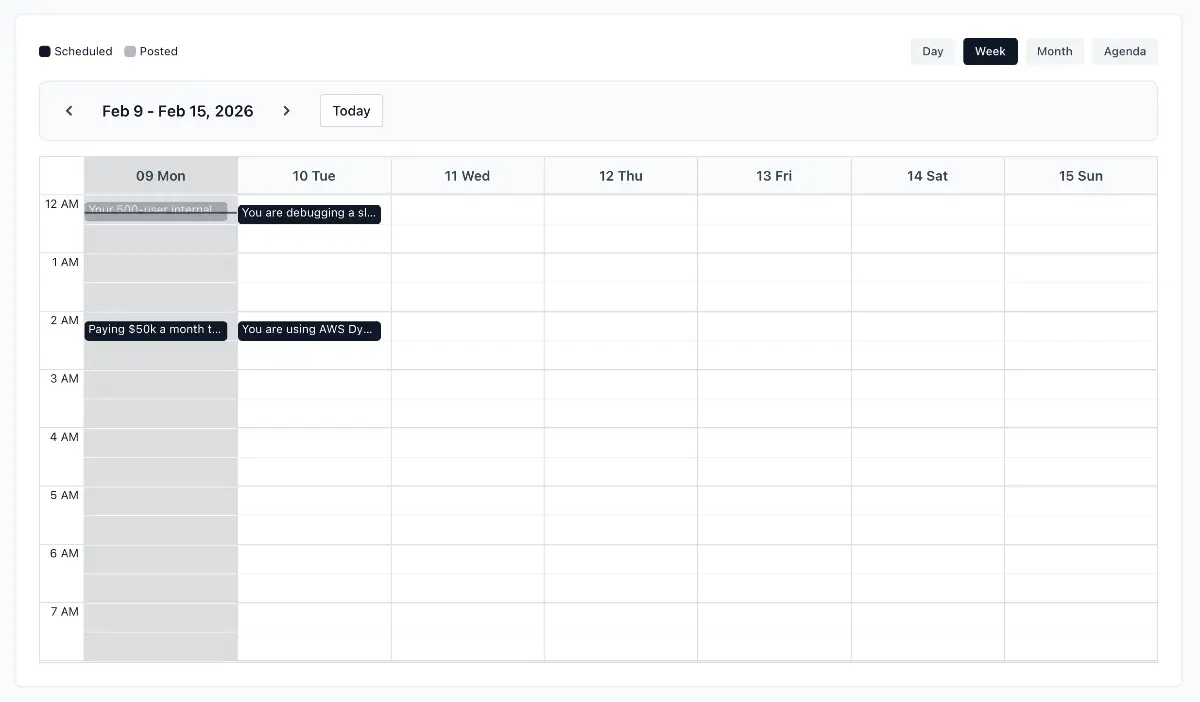
Task: Click the black Scheduled legend swatch
Action: (x=45, y=51)
